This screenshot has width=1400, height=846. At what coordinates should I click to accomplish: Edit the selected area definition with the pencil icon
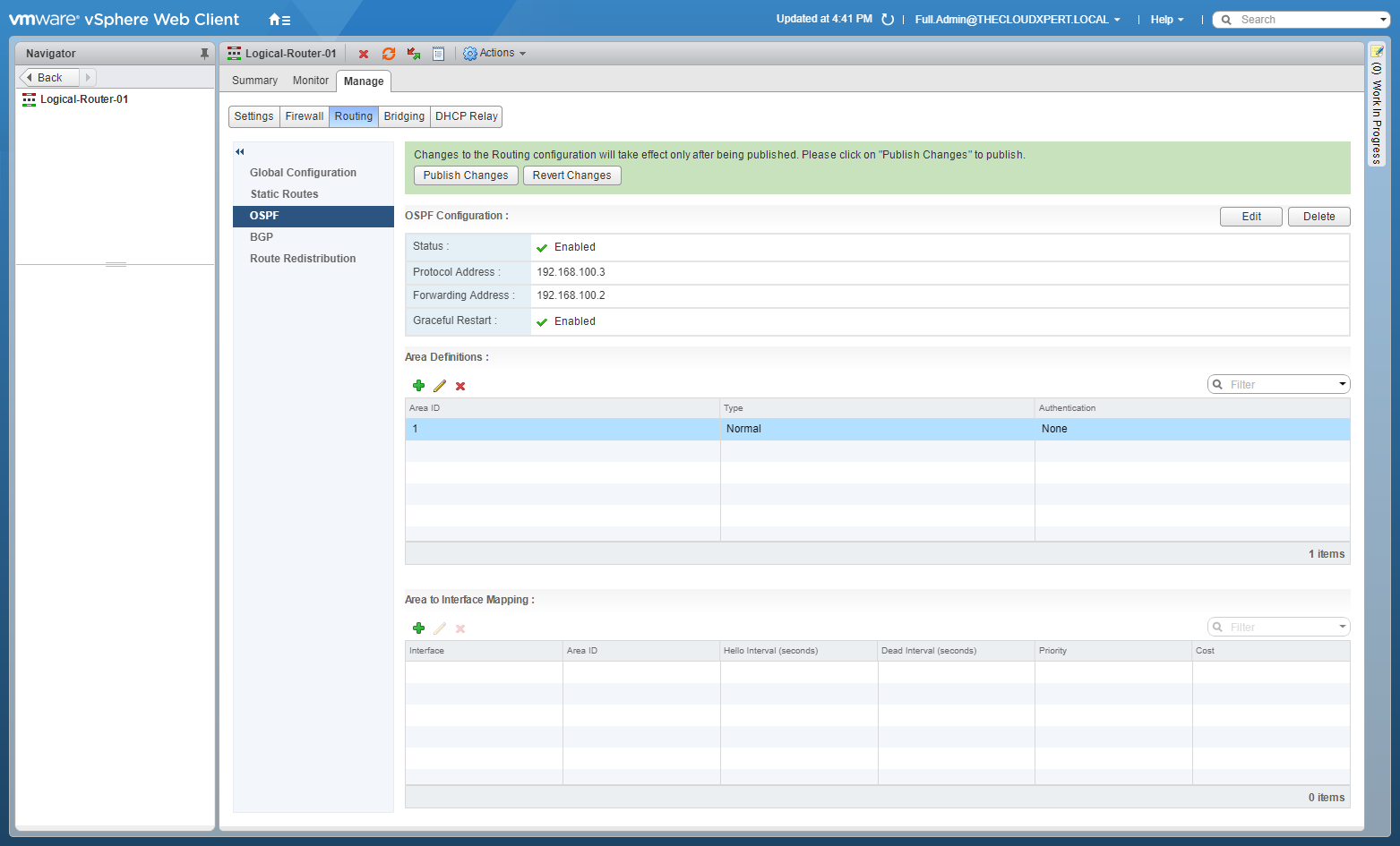[x=440, y=386]
